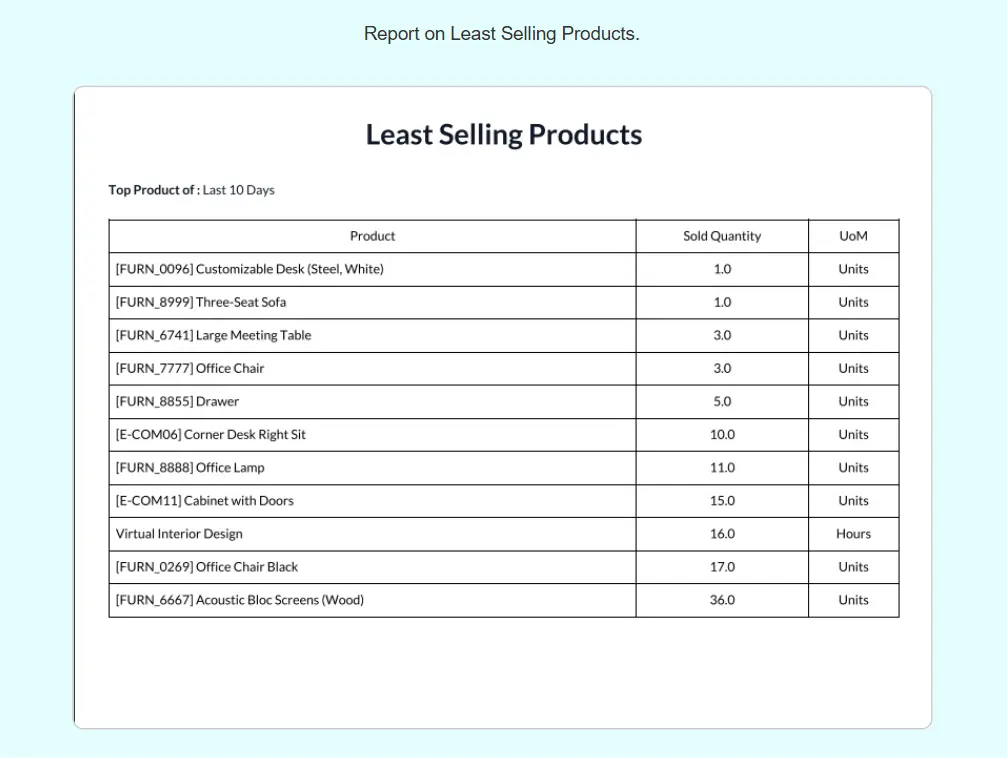
Task: Select the Virtual Interior Design product
Action: [179, 533]
